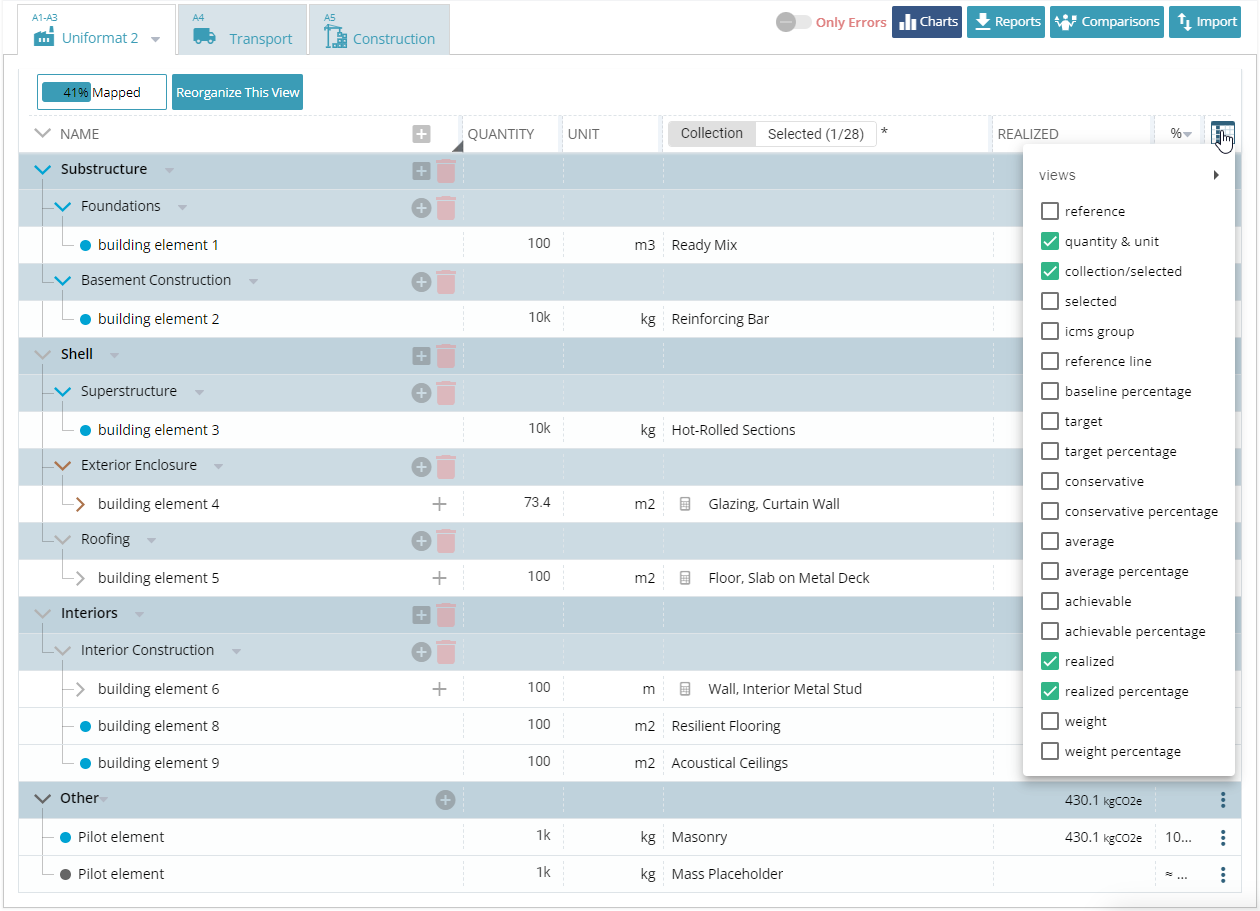Open calculator icon beside Glazing, Curtain Wall
Image resolution: width=1260 pixels, height=911 pixels.
(685, 504)
